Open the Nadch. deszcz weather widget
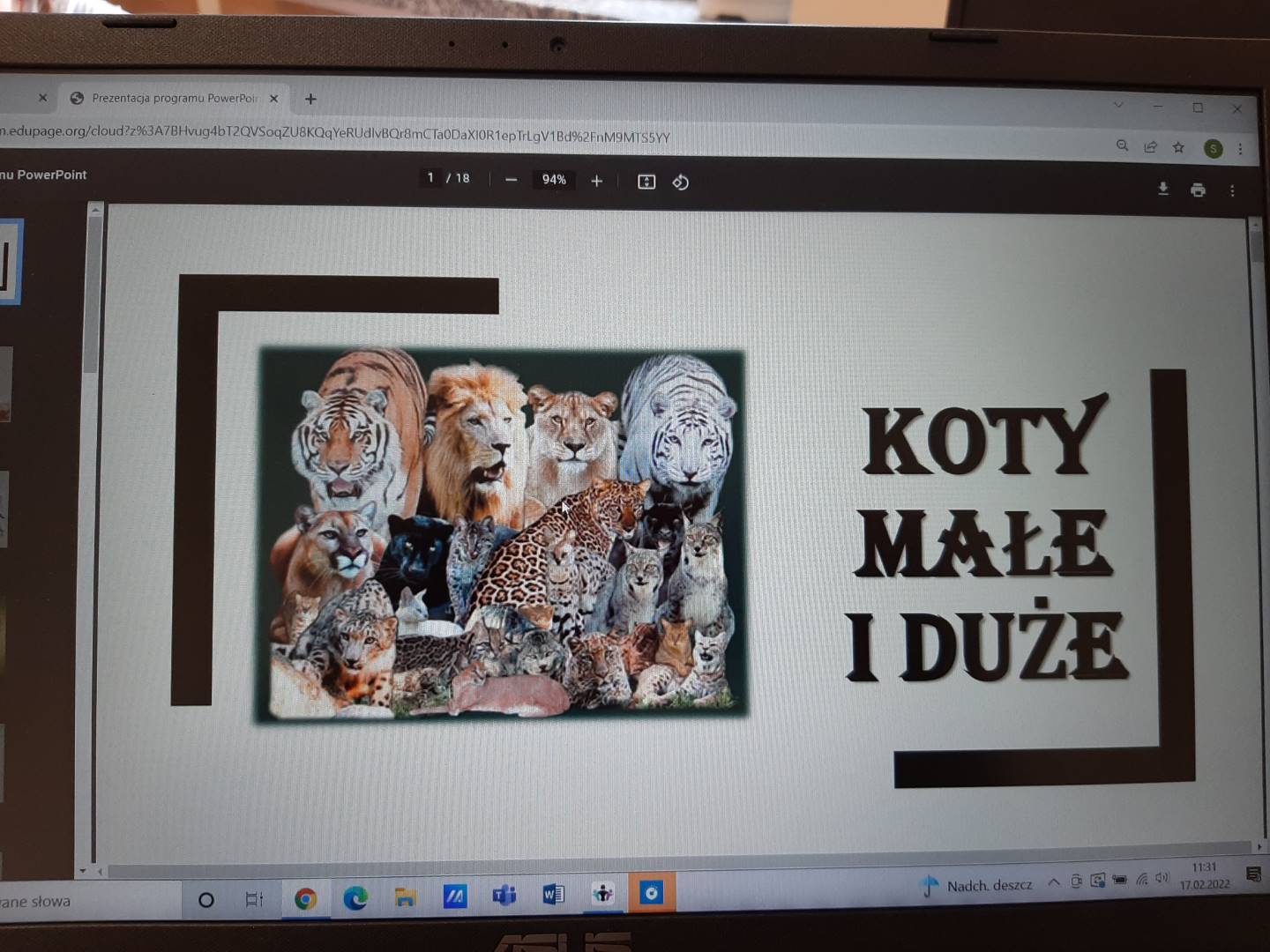Screen dimensions: 1270x952 click(975, 885)
